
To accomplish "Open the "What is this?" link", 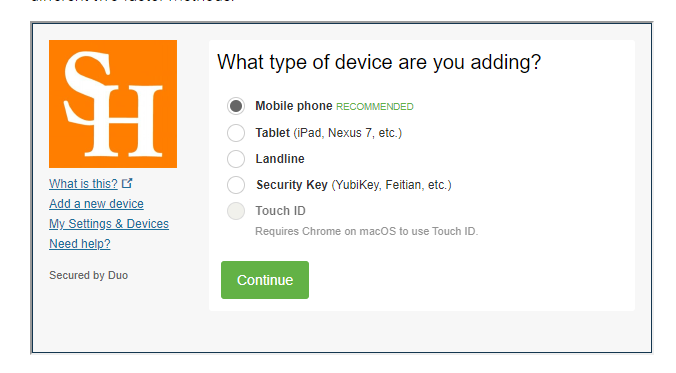I will pos(83,184).
